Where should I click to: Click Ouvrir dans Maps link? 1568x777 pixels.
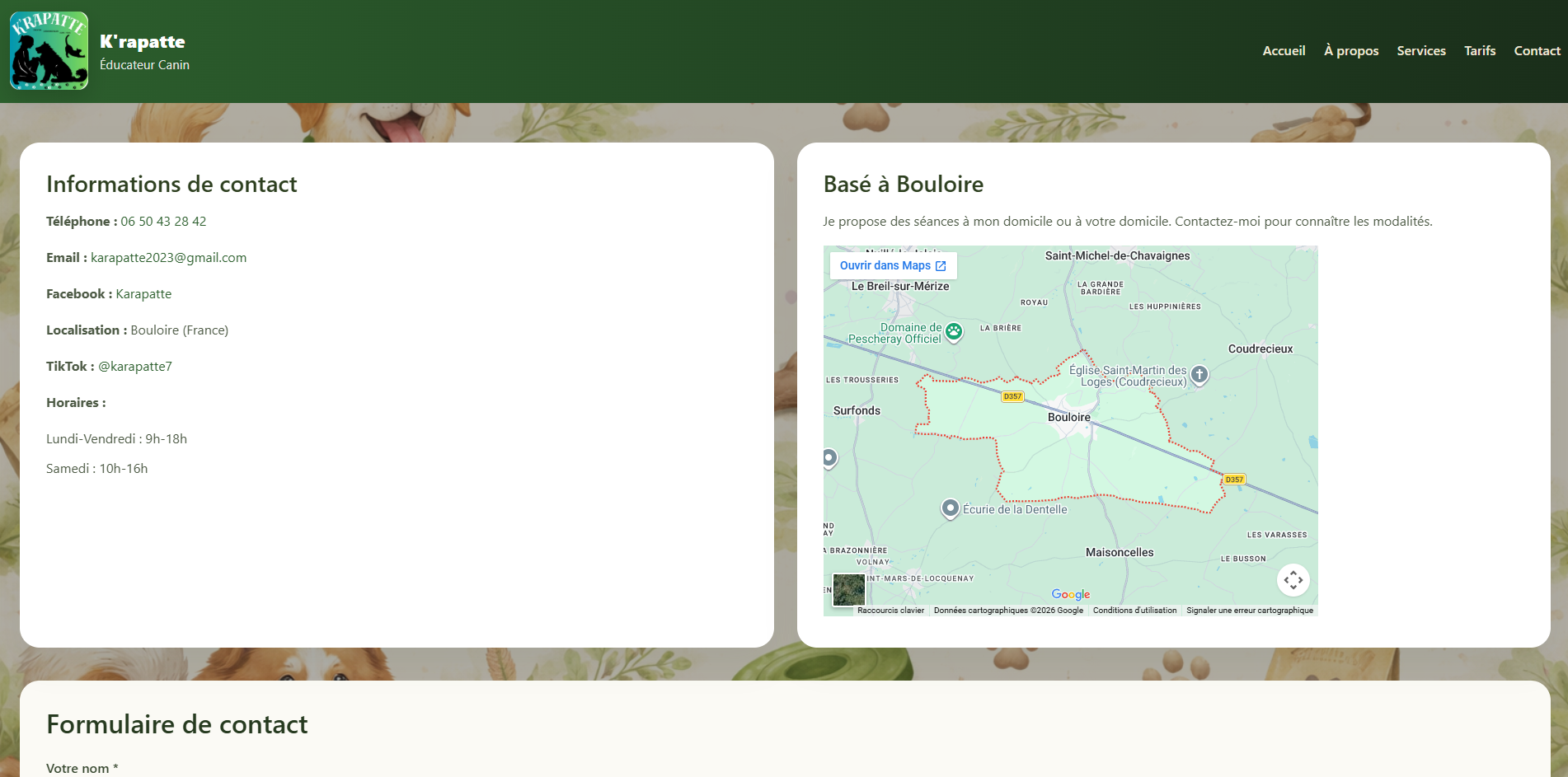pyautogui.click(x=893, y=265)
